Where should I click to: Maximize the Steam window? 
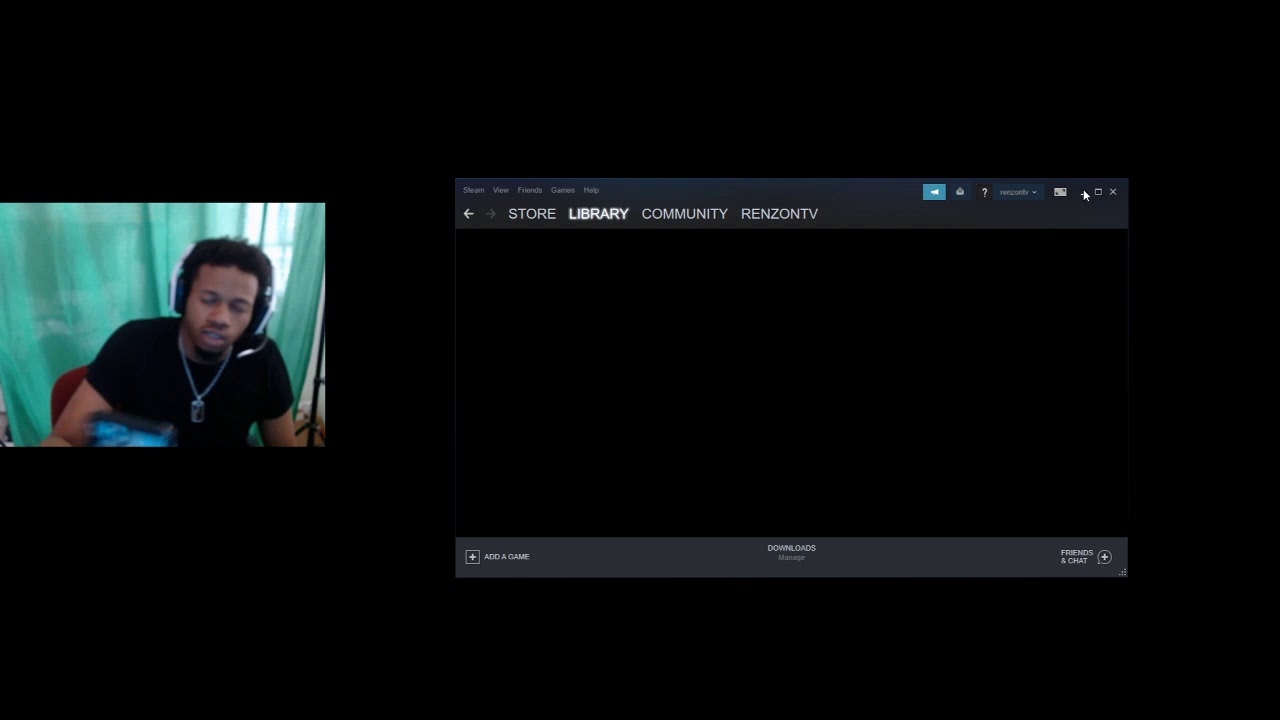(x=1098, y=192)
